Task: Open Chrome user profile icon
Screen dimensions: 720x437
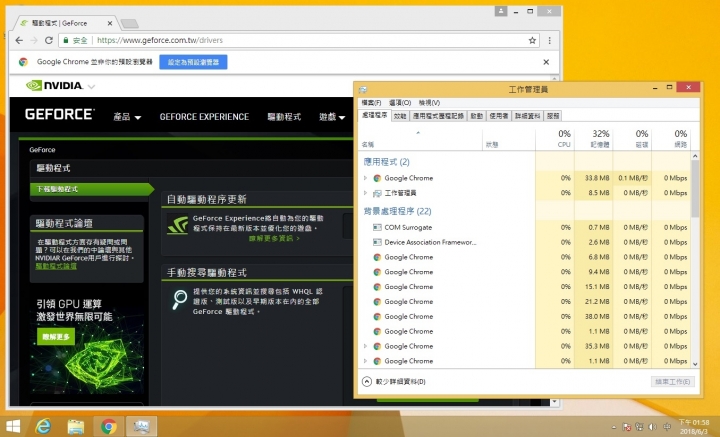Action: point(501,11)
